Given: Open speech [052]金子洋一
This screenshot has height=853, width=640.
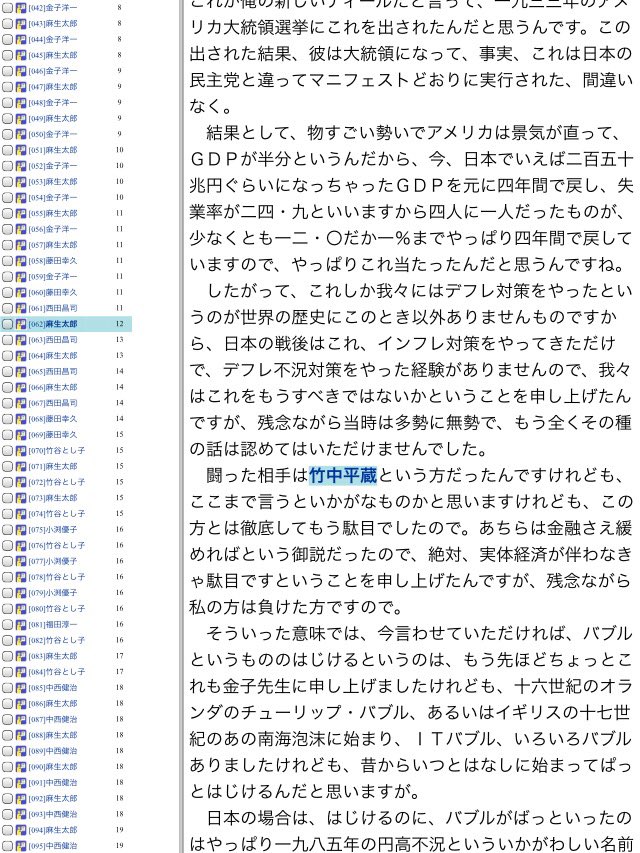Looking at the screenshot, I should coord(53,166).
